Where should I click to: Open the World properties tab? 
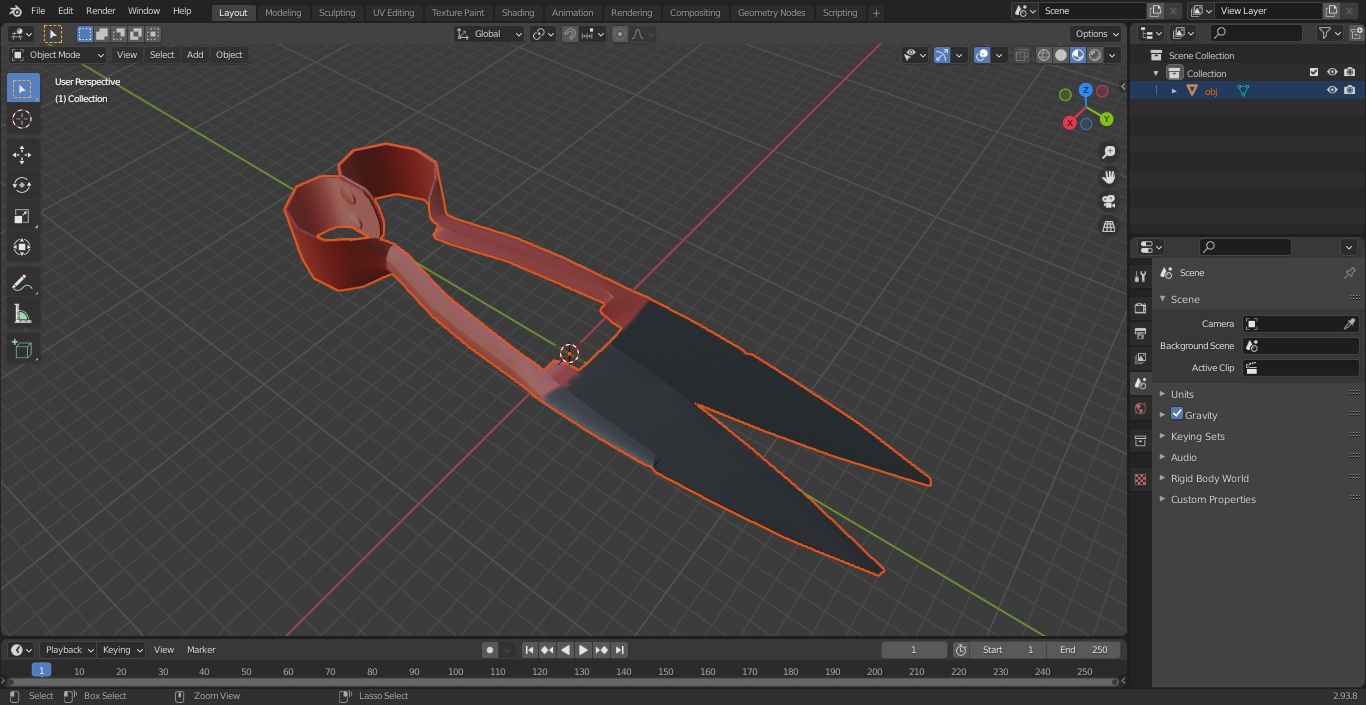(1140, 408)
